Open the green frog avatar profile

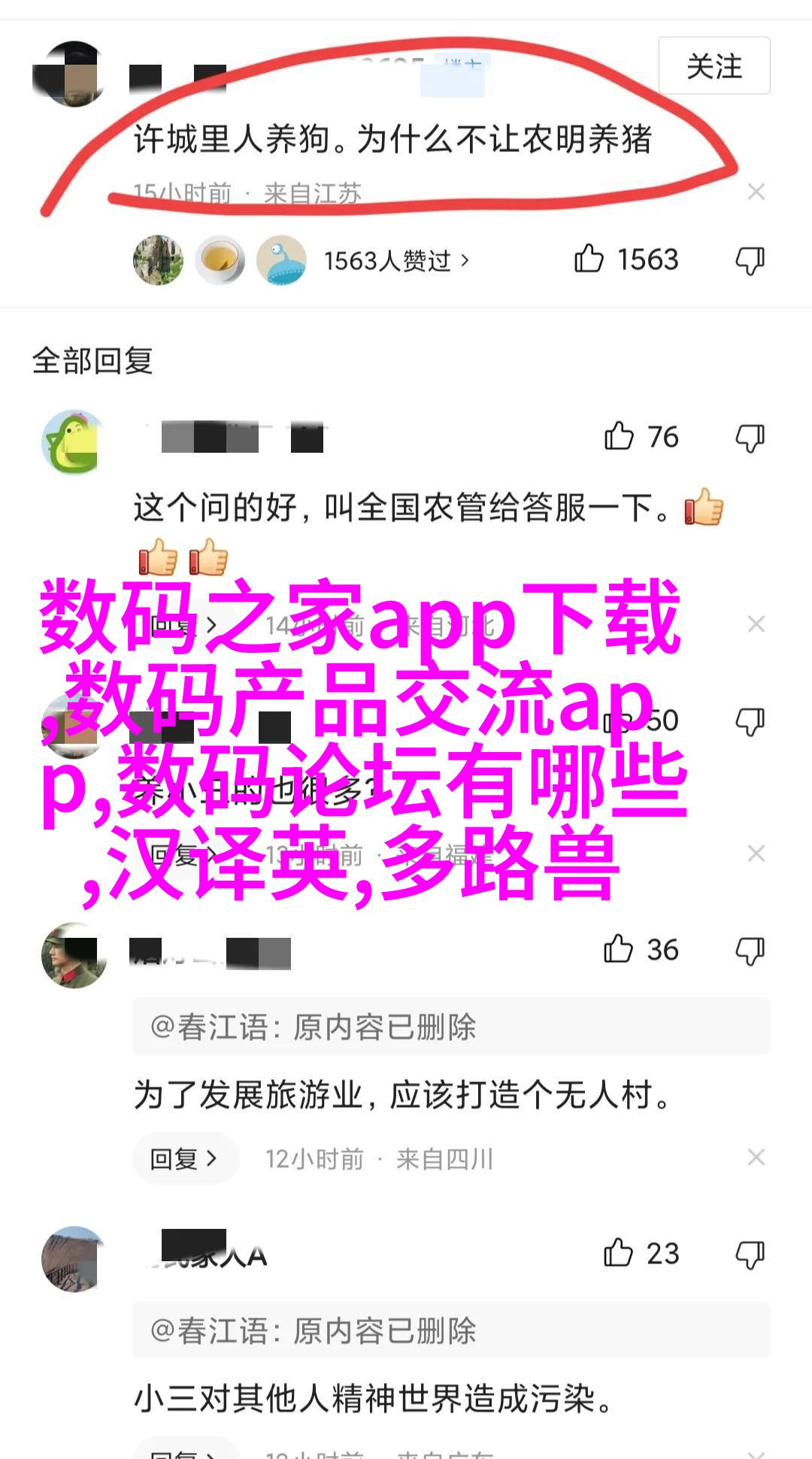73,442
